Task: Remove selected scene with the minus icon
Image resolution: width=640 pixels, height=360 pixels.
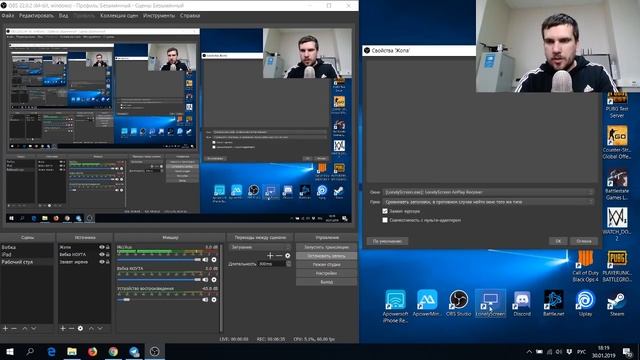Action: (14, 328)
